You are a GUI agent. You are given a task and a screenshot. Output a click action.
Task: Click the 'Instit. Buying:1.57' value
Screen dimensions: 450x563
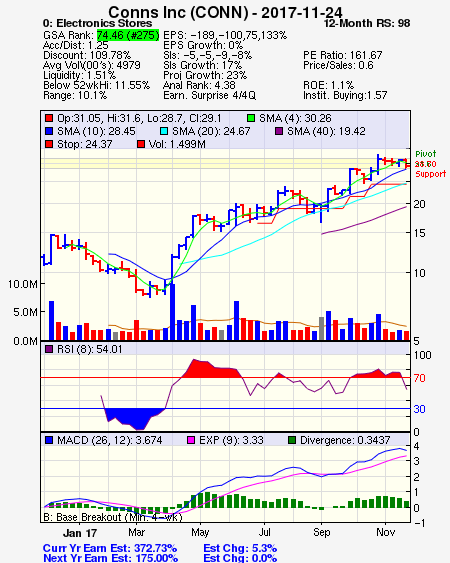[x=345, y=96]
